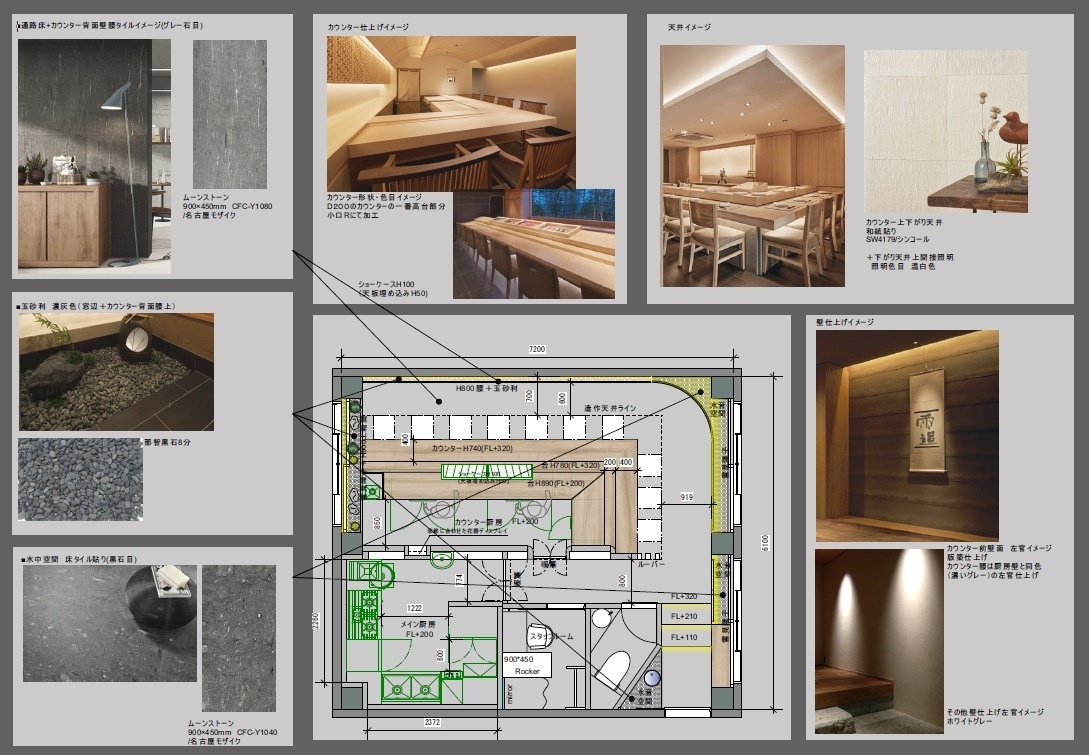Image resolution: width=1089 pixels, height=755 pixels.
Task: Select the CFC-Y1040 moonstone tile sample
Action: click(x=239, y=638)
